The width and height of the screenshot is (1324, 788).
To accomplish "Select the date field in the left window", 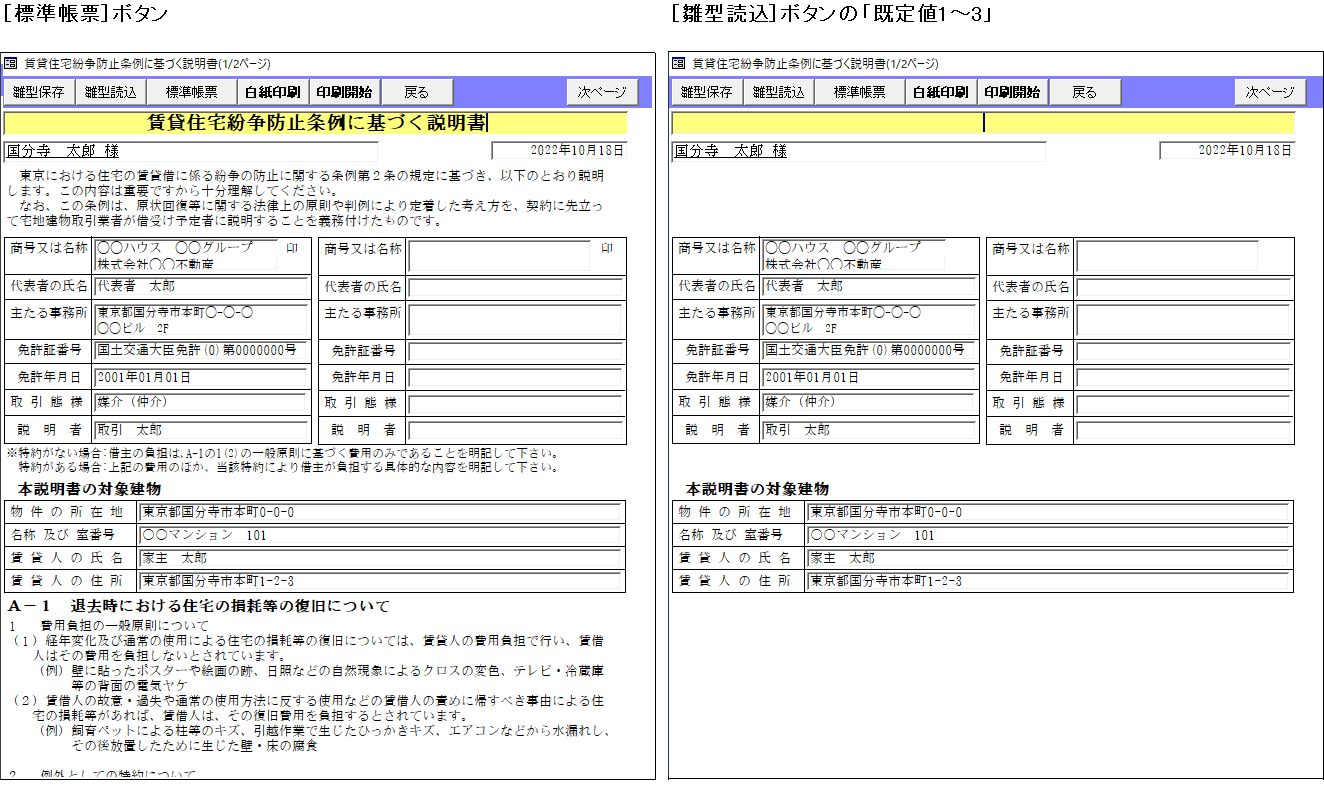I will pyautogui.click(x=558, y=151).
